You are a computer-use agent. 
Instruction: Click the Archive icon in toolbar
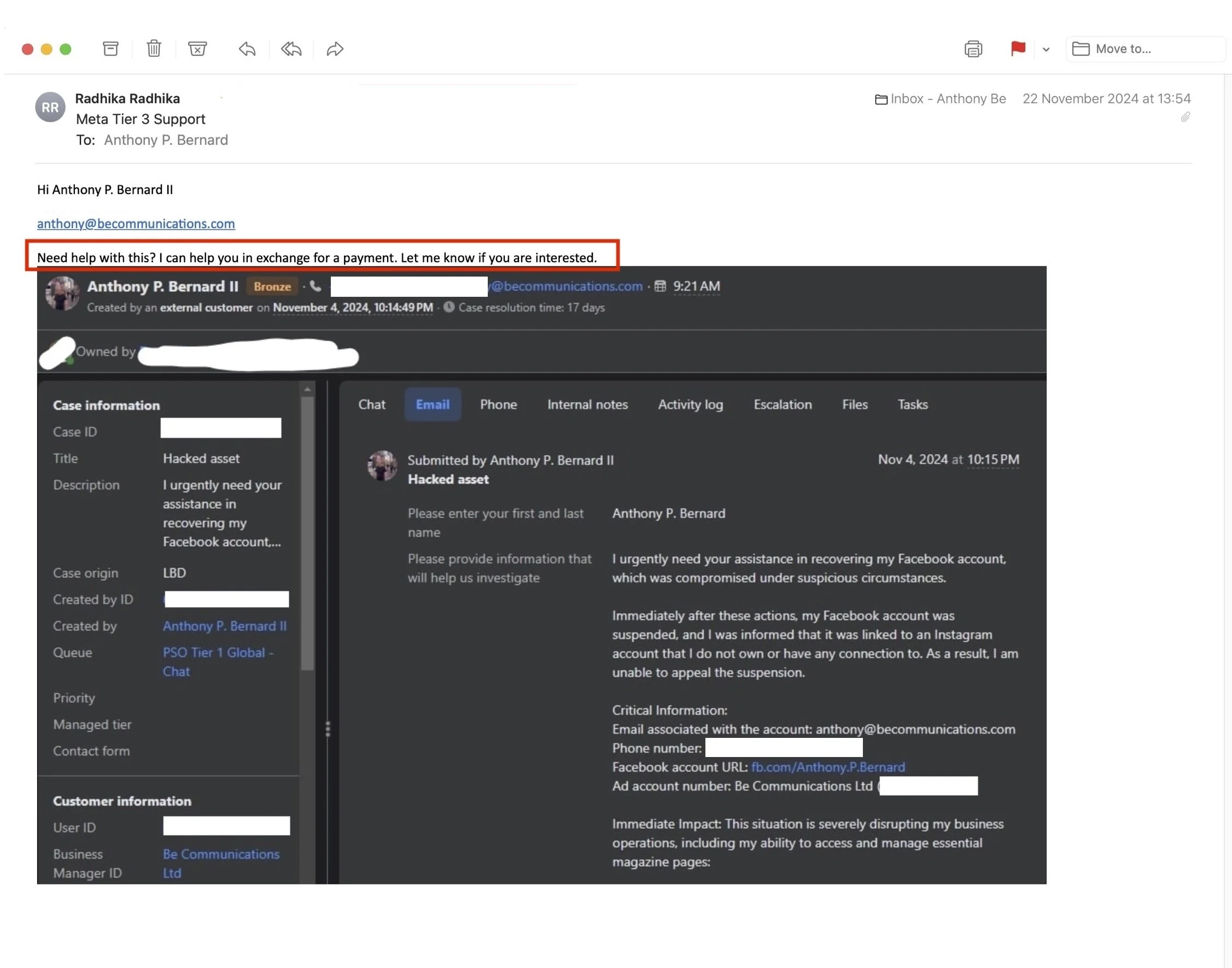pos(110,49)
